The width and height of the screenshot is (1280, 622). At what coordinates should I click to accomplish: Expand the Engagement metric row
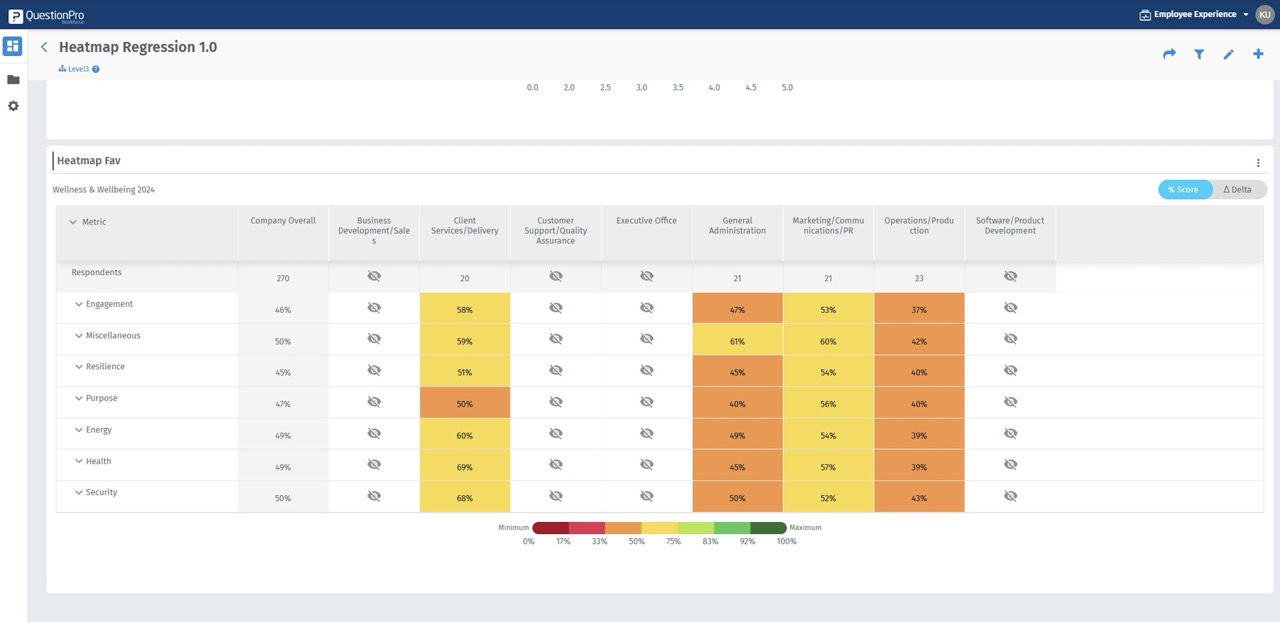79,304
